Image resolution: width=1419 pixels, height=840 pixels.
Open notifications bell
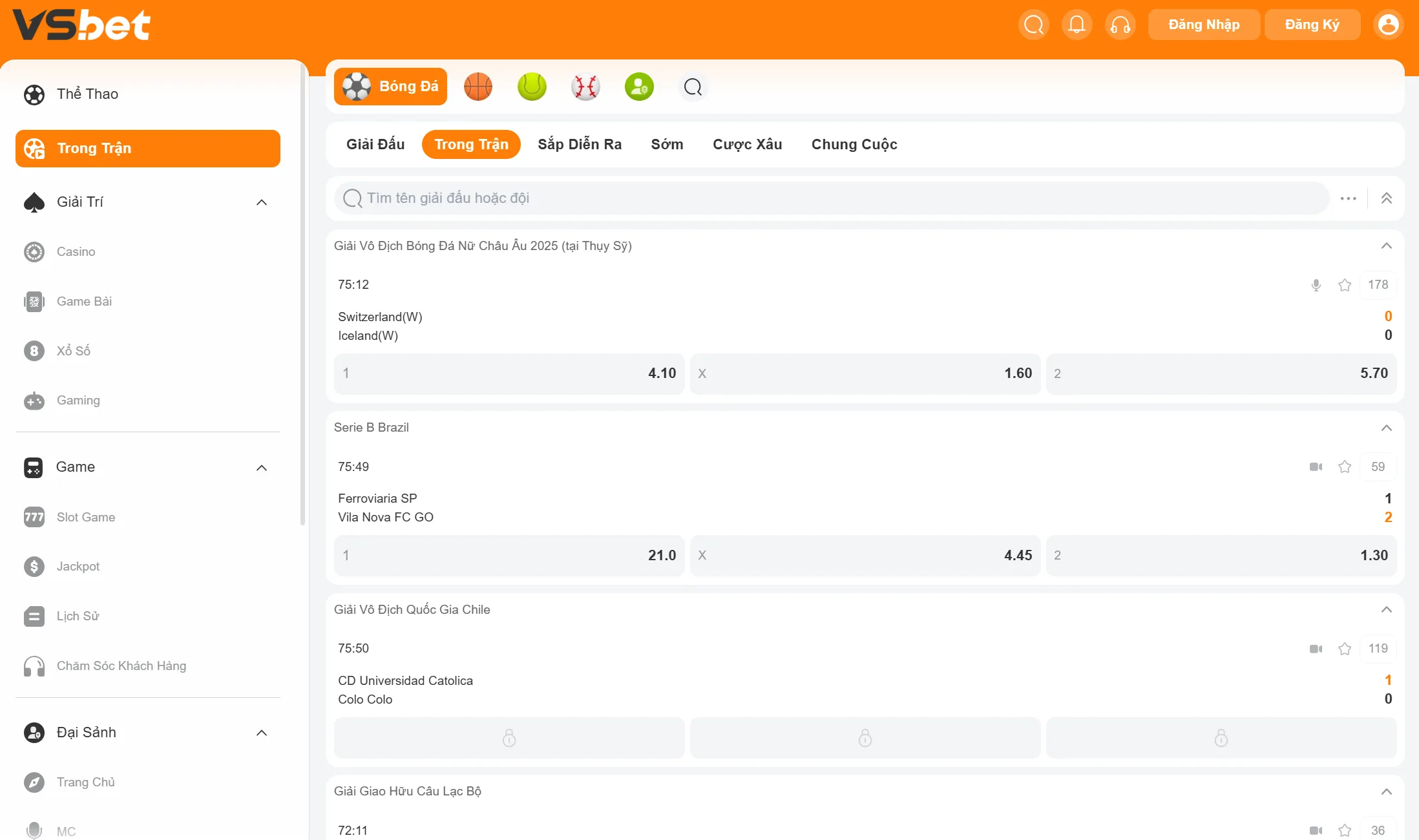pos(1077,25)
